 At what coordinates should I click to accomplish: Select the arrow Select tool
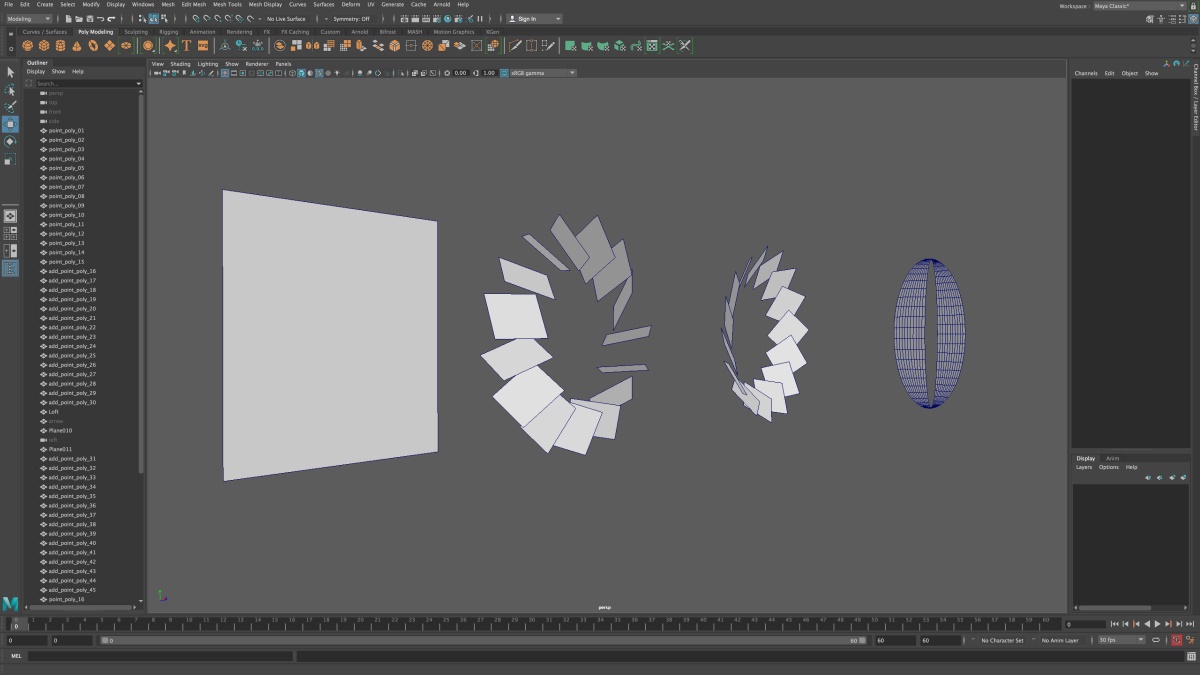coord(10,72)
